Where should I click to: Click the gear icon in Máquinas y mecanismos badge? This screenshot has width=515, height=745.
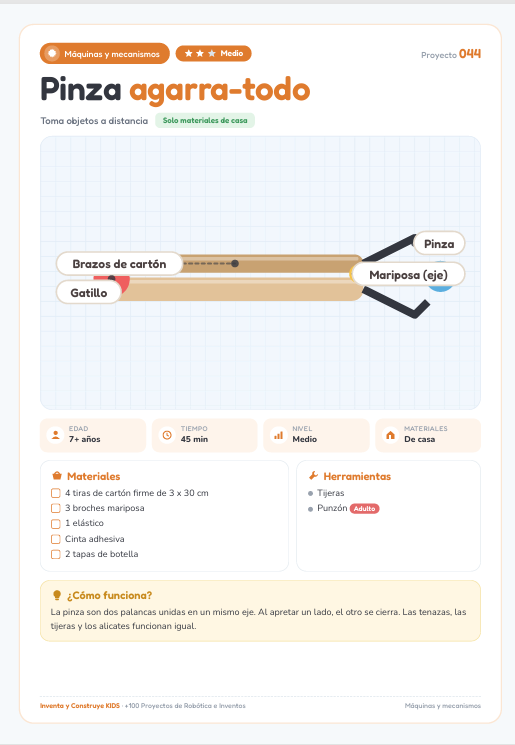[52, 54]
